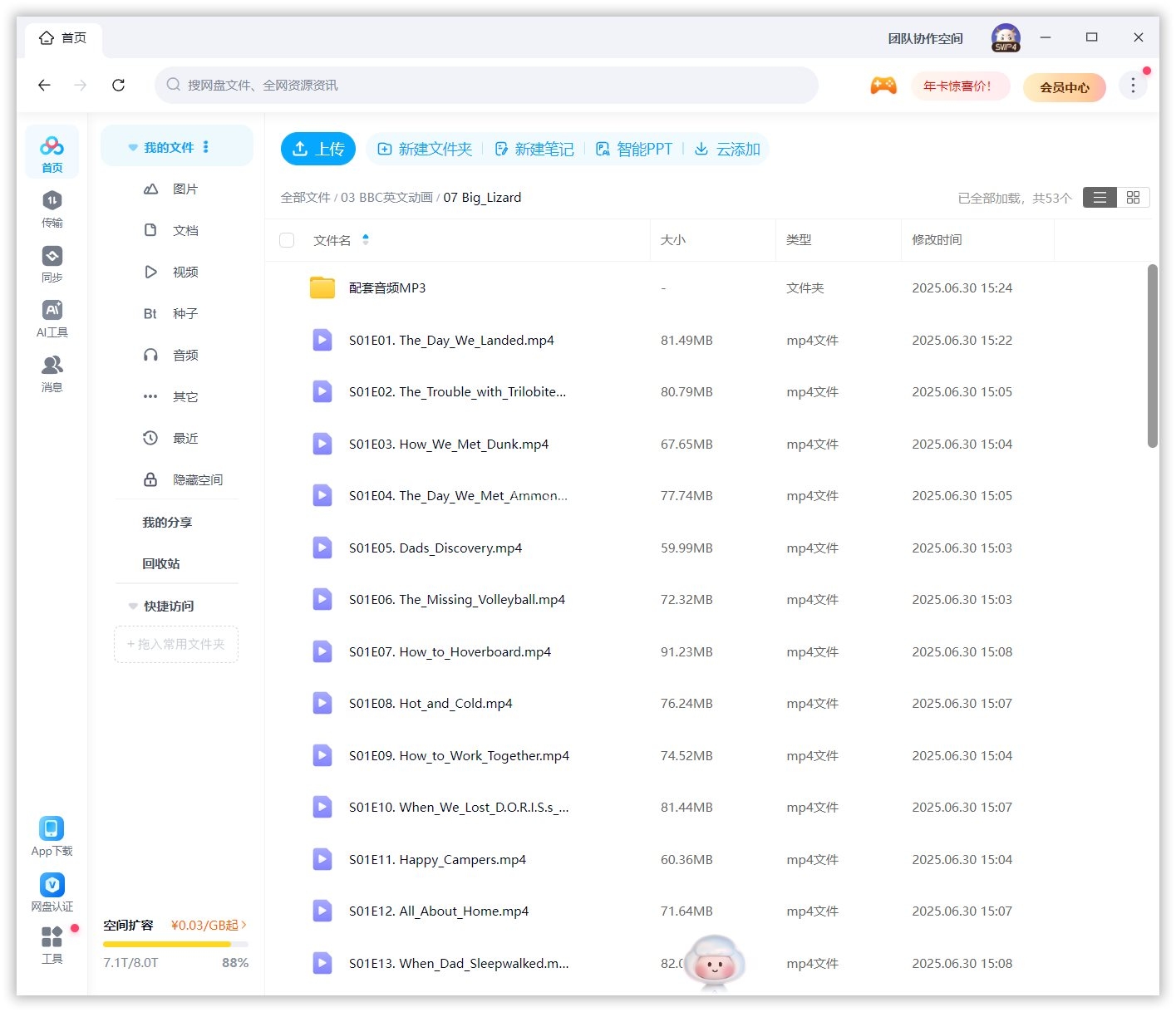Tick the select-all checkbox in header
Viewport: 1176px width, 1012px height.
coord(287,240)
